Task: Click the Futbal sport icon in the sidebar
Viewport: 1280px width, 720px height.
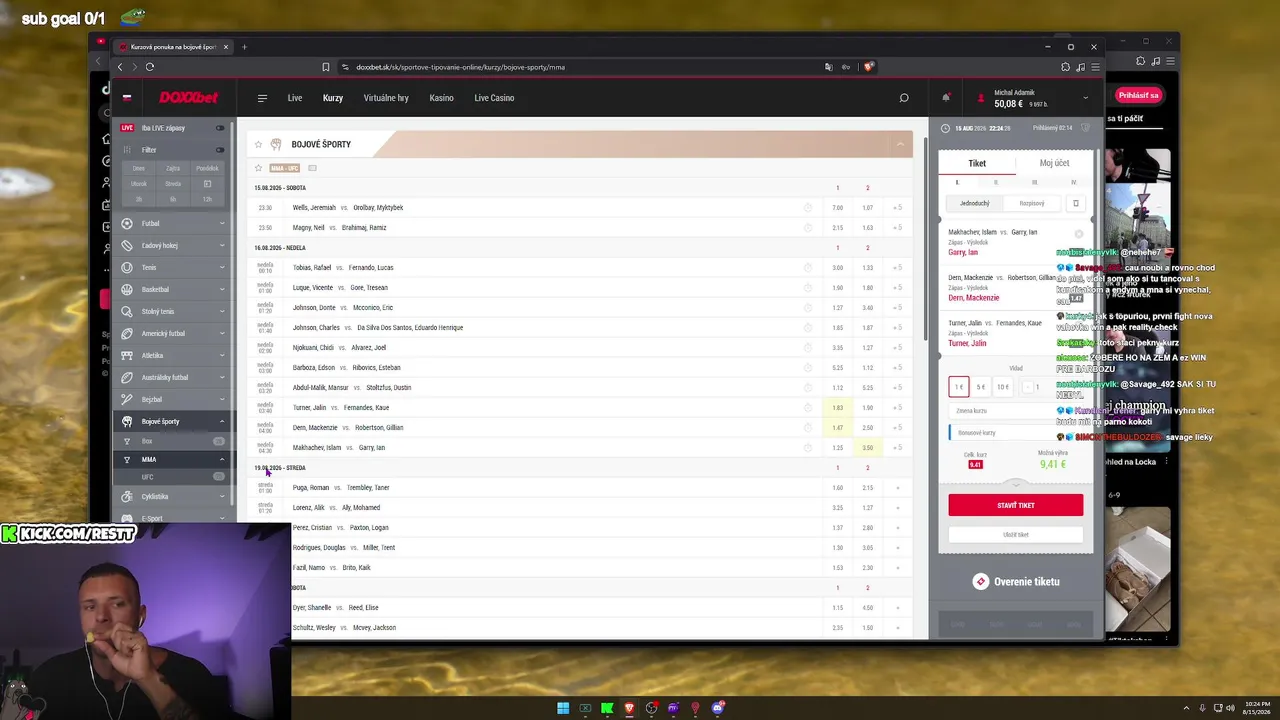Action: point(127,224)
